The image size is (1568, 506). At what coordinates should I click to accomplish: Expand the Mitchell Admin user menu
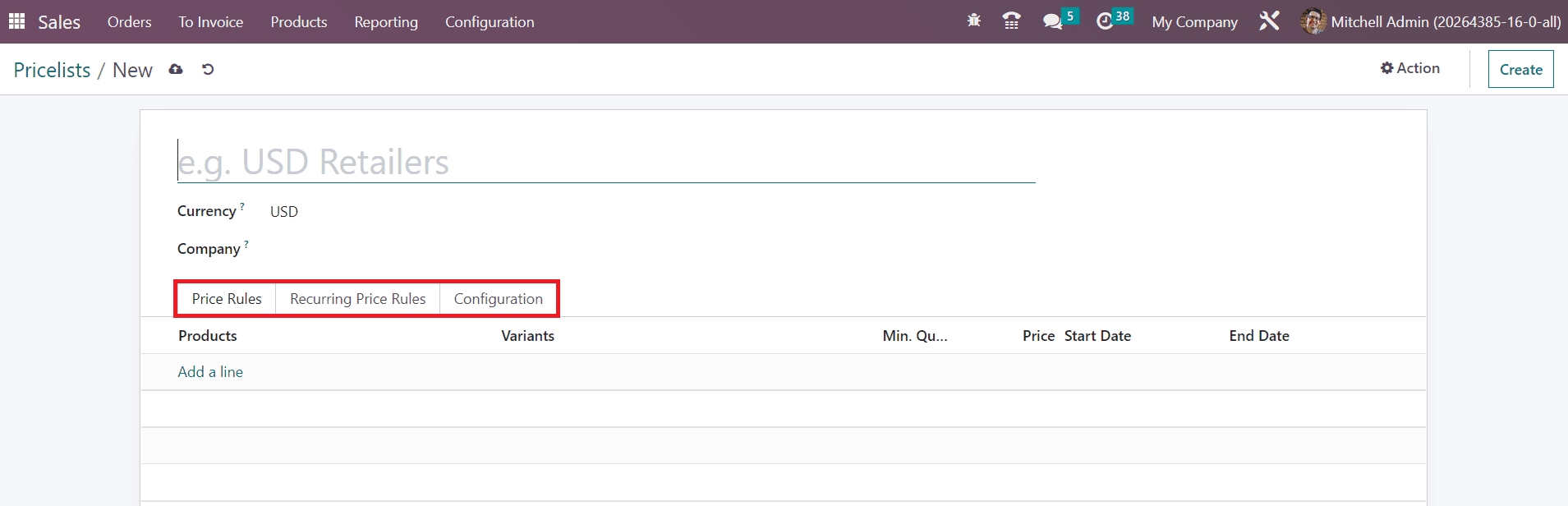tap(1431, 21)
